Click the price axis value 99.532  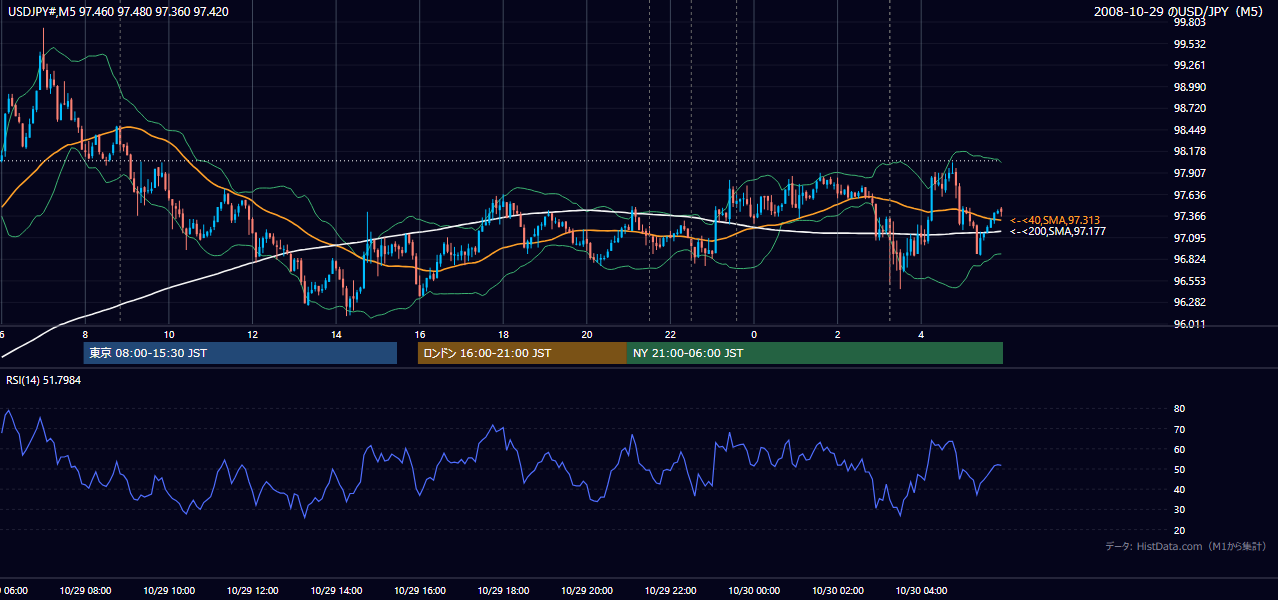coord(1189,44)
